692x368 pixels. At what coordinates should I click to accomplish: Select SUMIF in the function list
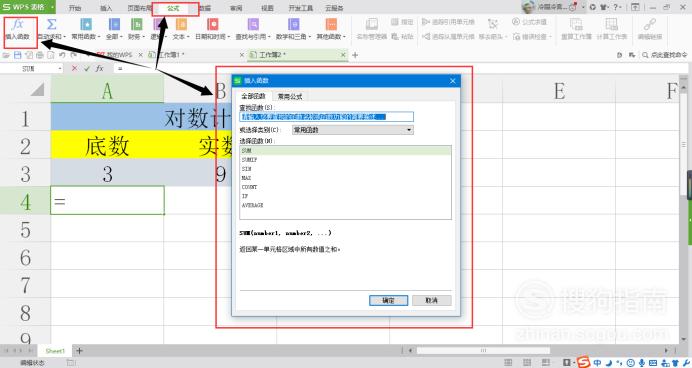pyautogui.click(x=345, y=160)
